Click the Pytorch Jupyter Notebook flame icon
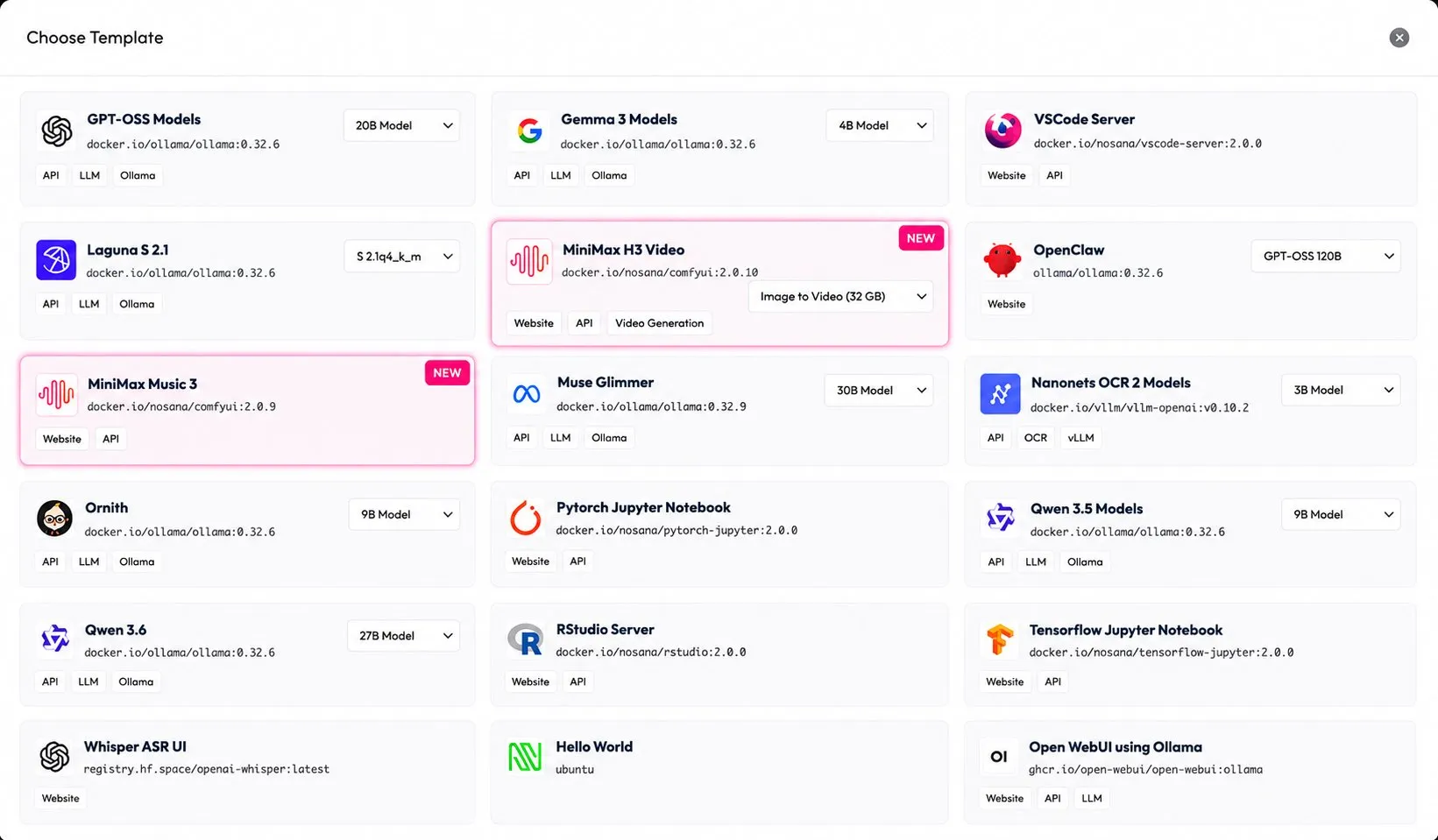The image size is (1438, 840). (x=526, y=518)
